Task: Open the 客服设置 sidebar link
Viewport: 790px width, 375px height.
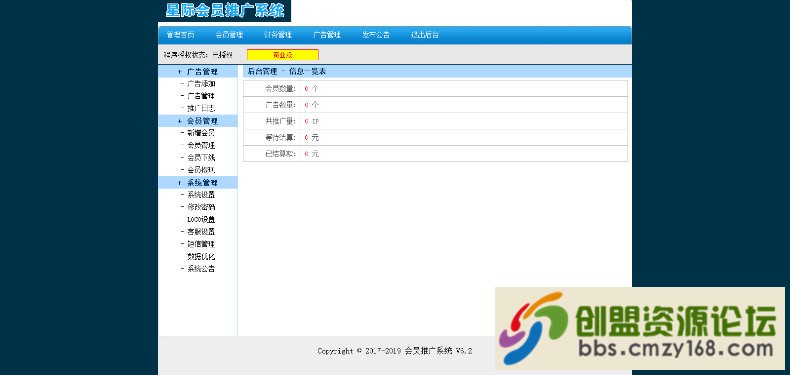Action: pyautogui.click(x=201, y=231)
